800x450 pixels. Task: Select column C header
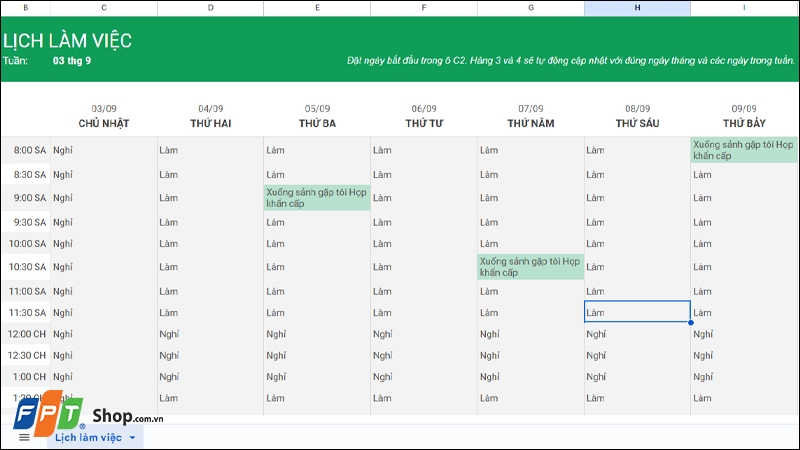coord(104,8)
